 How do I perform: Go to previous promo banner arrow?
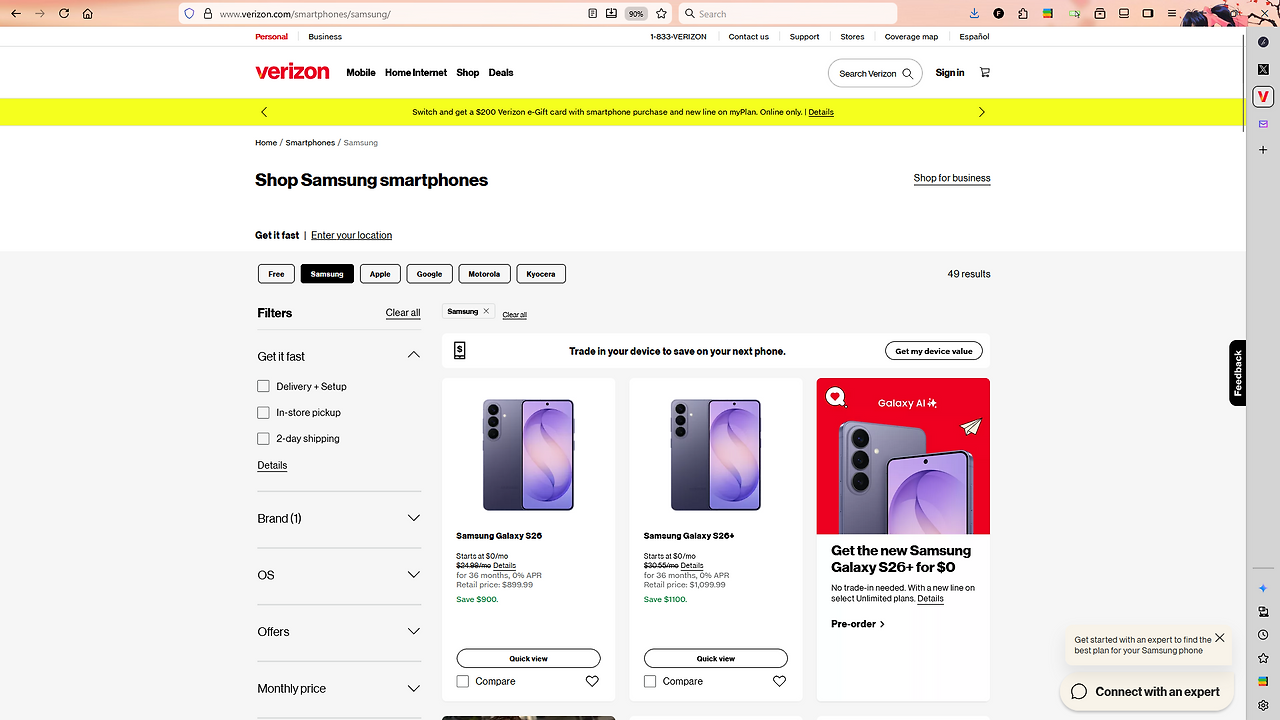[x=264, y=112]
